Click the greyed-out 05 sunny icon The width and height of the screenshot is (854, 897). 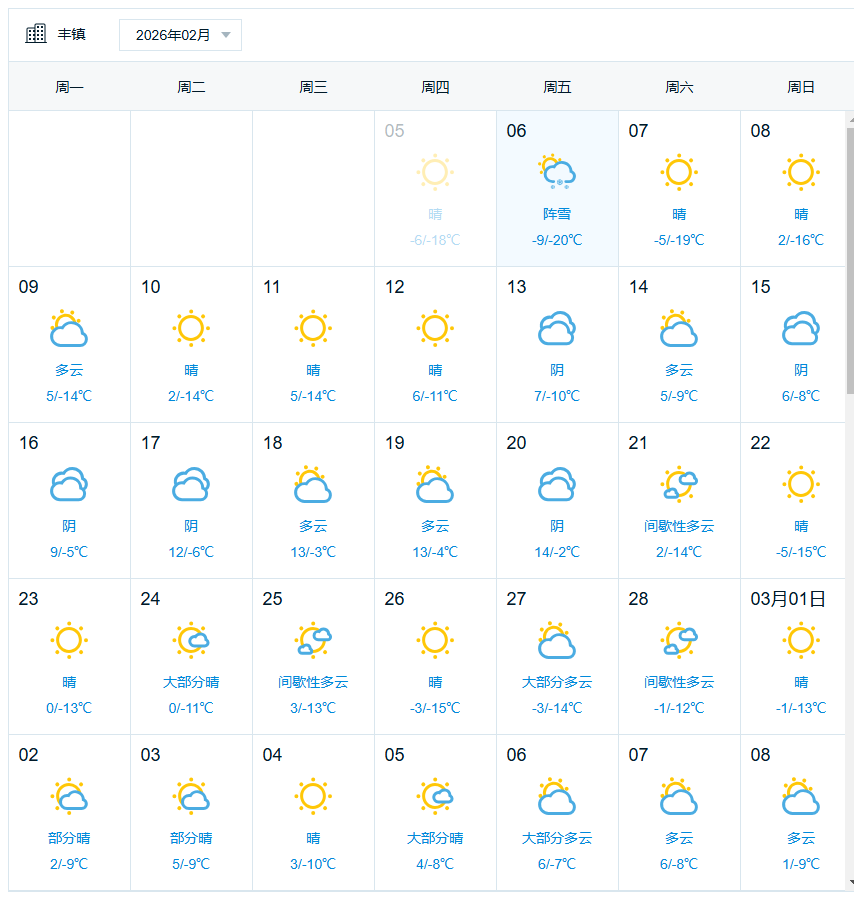coord(435,172)
